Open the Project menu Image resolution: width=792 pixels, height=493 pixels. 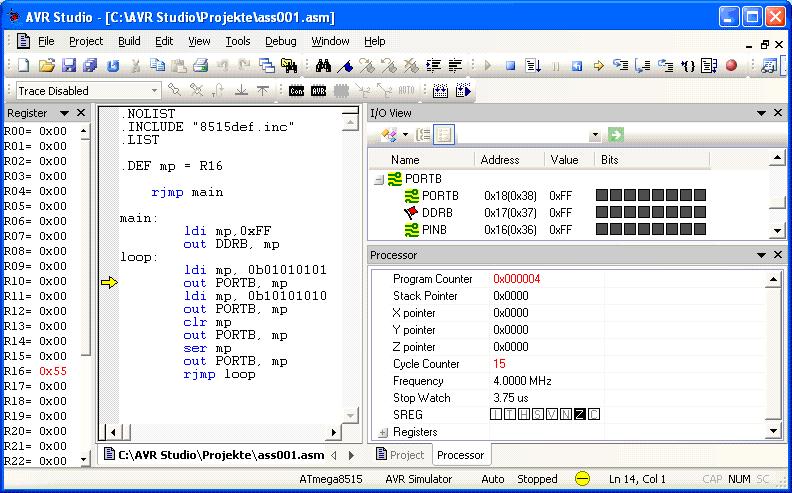point(86,41)
